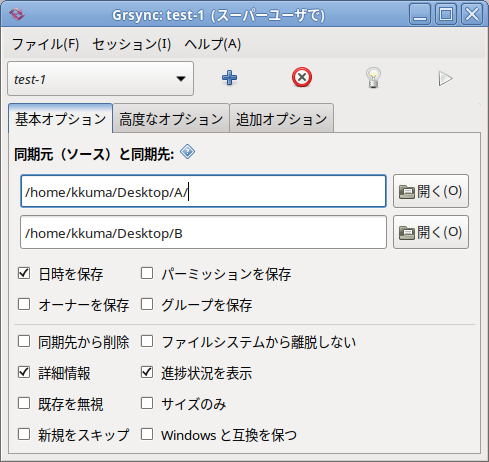Open the test-1 session dropdown

[x=100, y=79]
